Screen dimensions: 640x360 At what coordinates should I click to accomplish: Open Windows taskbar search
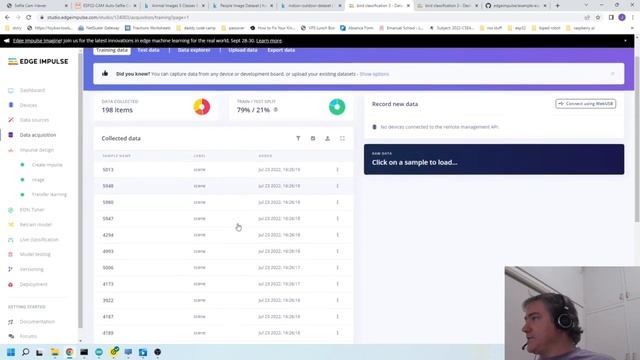(25, 352)
